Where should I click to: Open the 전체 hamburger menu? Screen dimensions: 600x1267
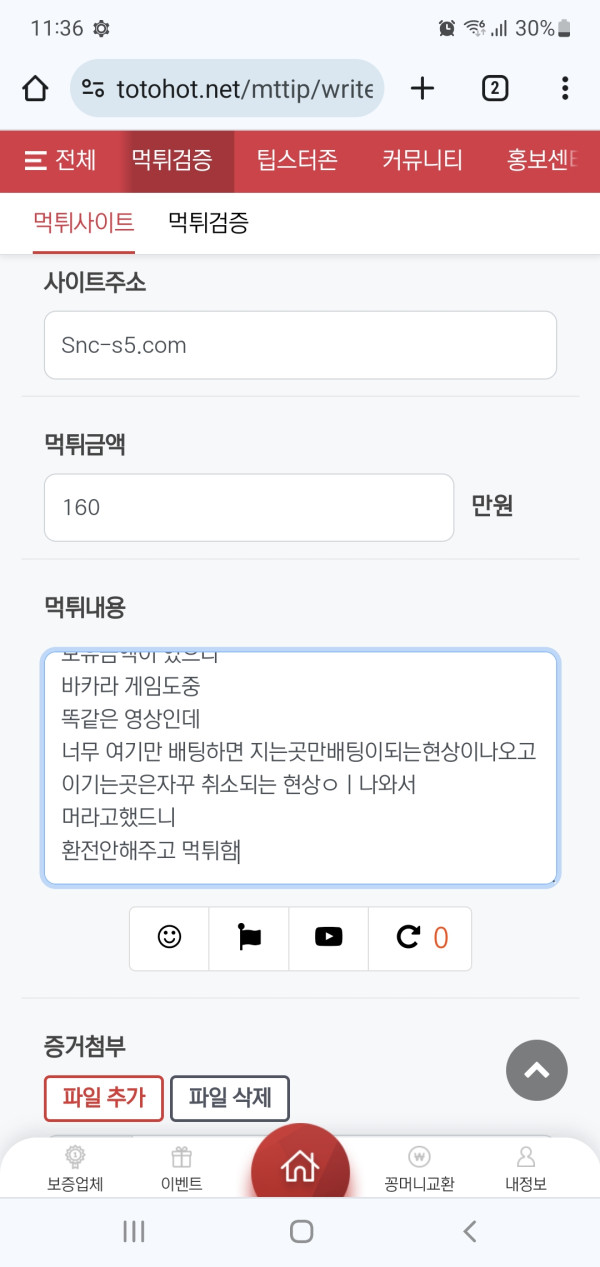coord(60,160)
